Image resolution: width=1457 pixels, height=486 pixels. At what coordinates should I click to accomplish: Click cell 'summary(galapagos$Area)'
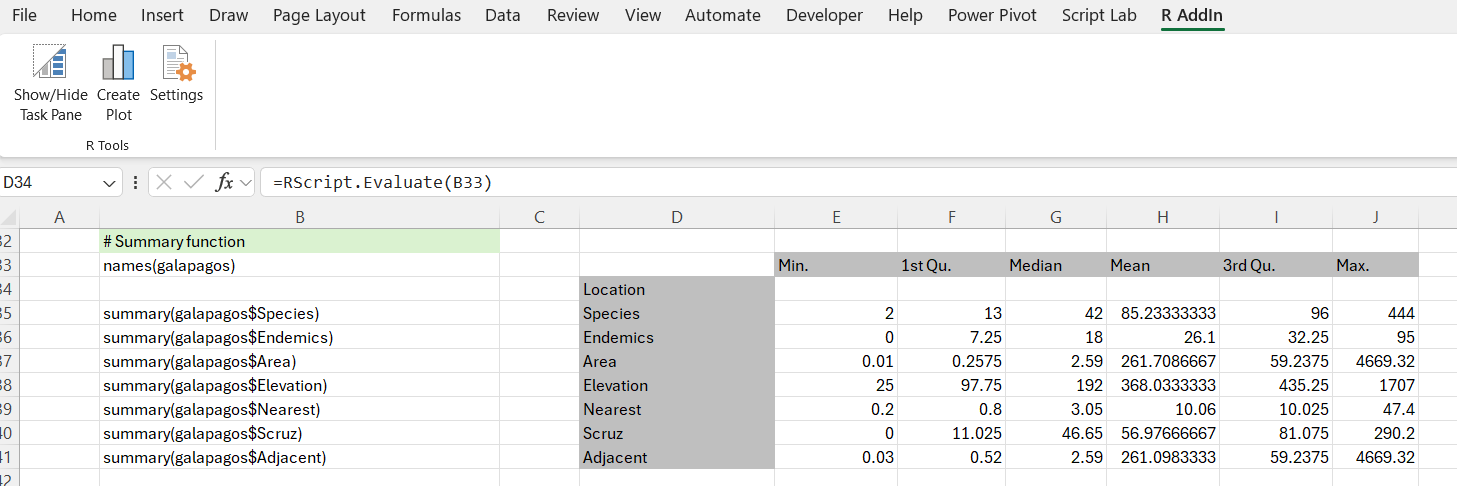[x=300, y=361]
